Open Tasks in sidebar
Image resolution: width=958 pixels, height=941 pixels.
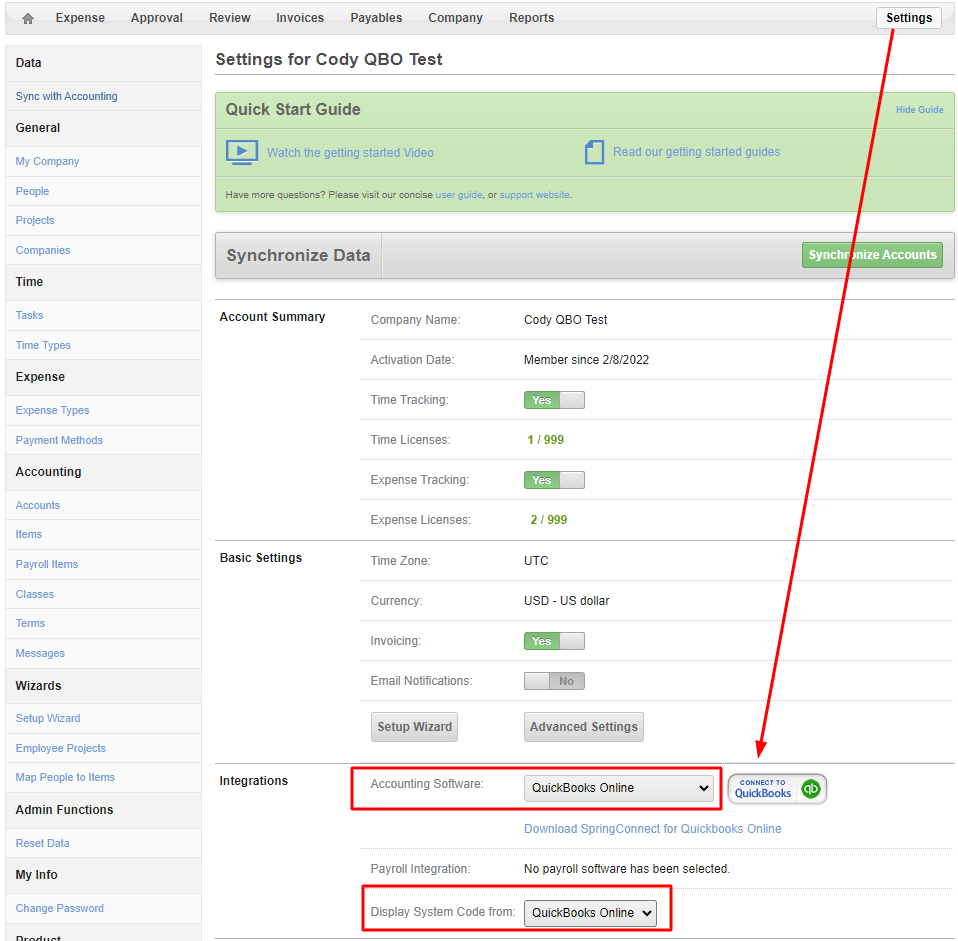[x=29, y=315]
